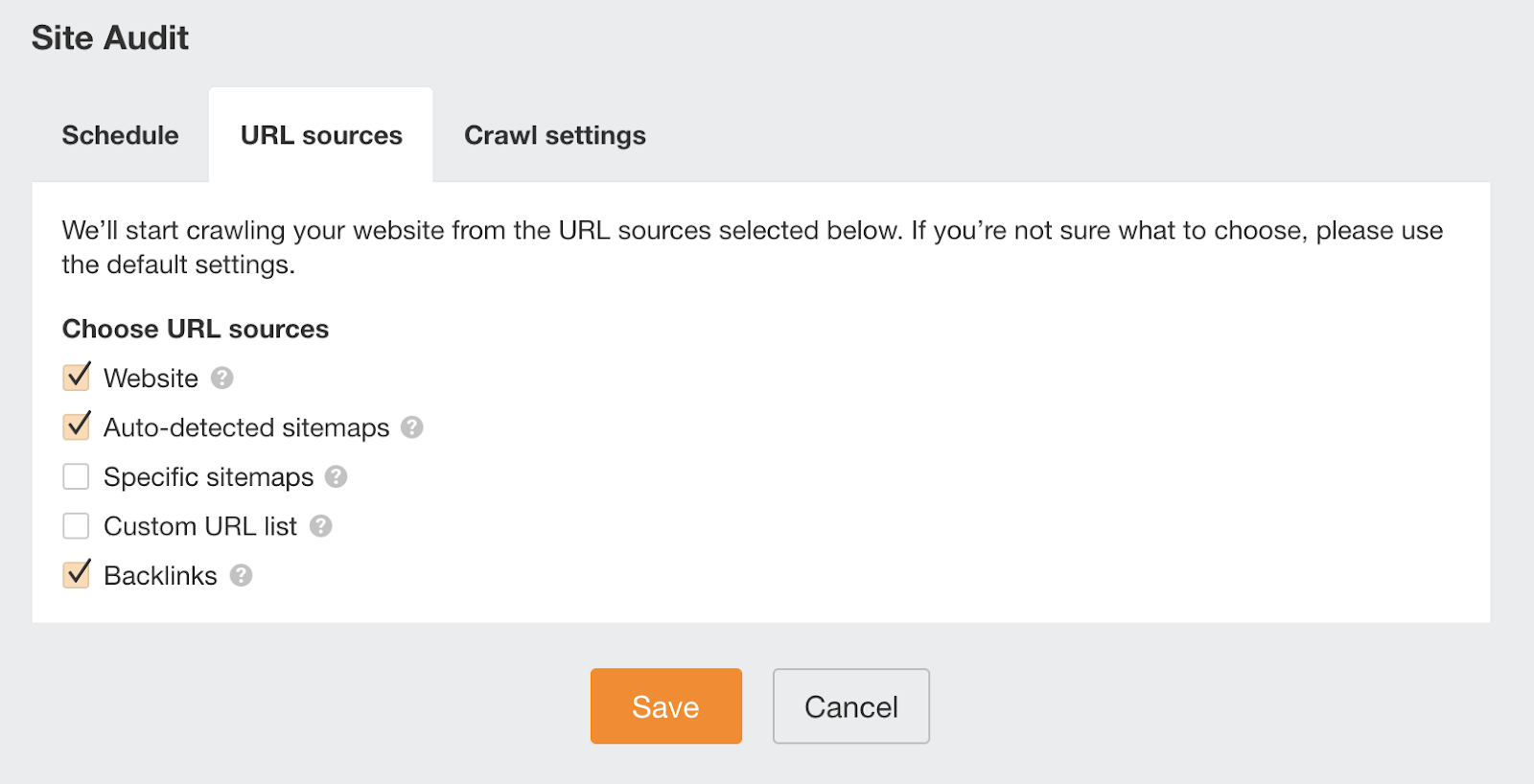Click the Site Audit page title
The height and width of the screenshot is (784, 1534).
tap(110, 38)
